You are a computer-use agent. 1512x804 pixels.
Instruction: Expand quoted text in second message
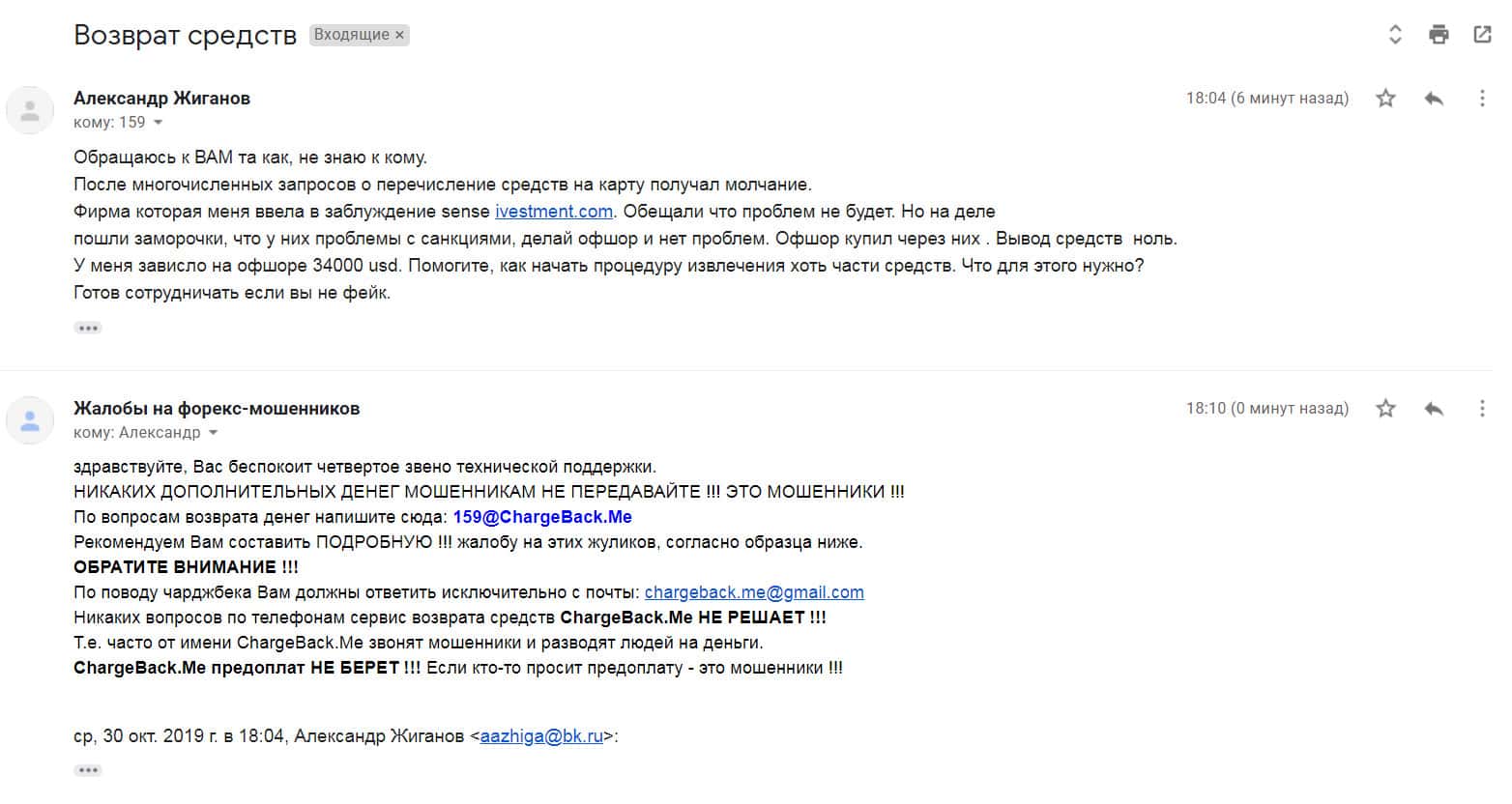tap(88, 770)
